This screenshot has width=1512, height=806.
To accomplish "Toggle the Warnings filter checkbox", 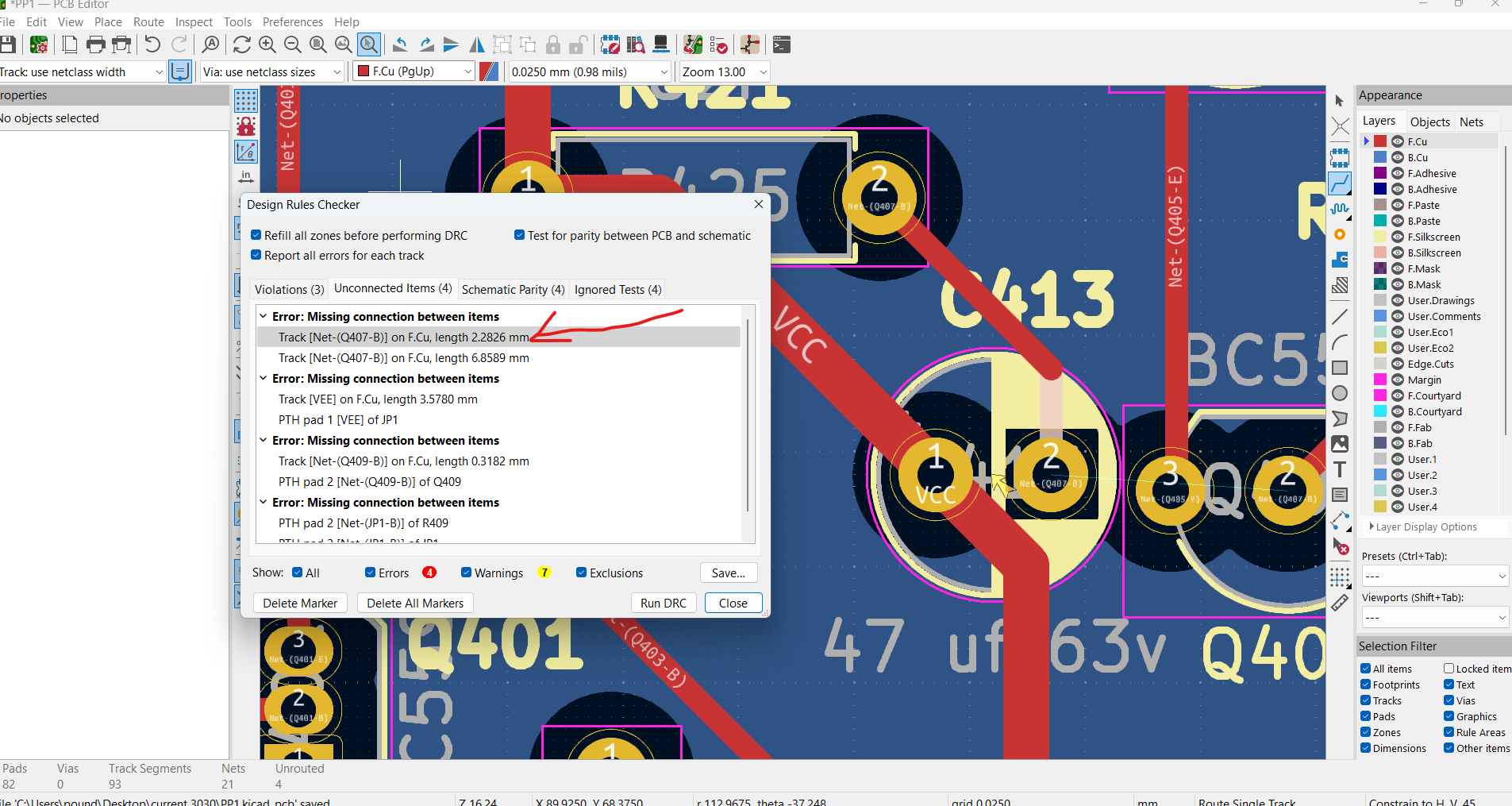I will (467, 573).
